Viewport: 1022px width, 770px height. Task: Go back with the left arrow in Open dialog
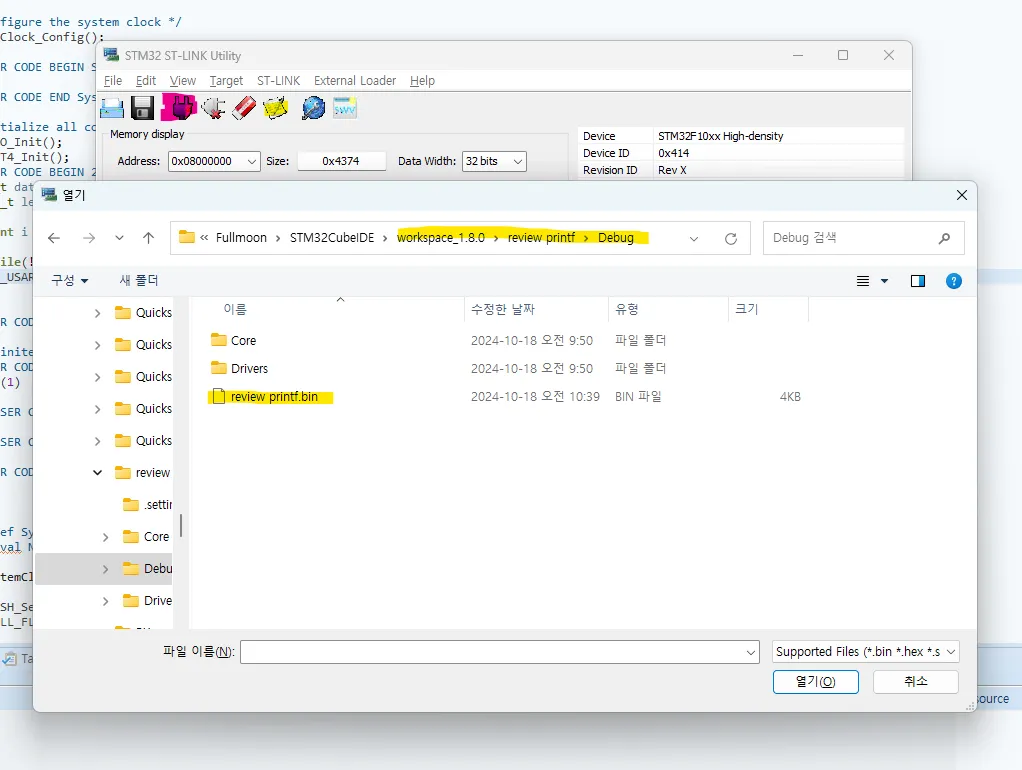(x=54, y=238)
